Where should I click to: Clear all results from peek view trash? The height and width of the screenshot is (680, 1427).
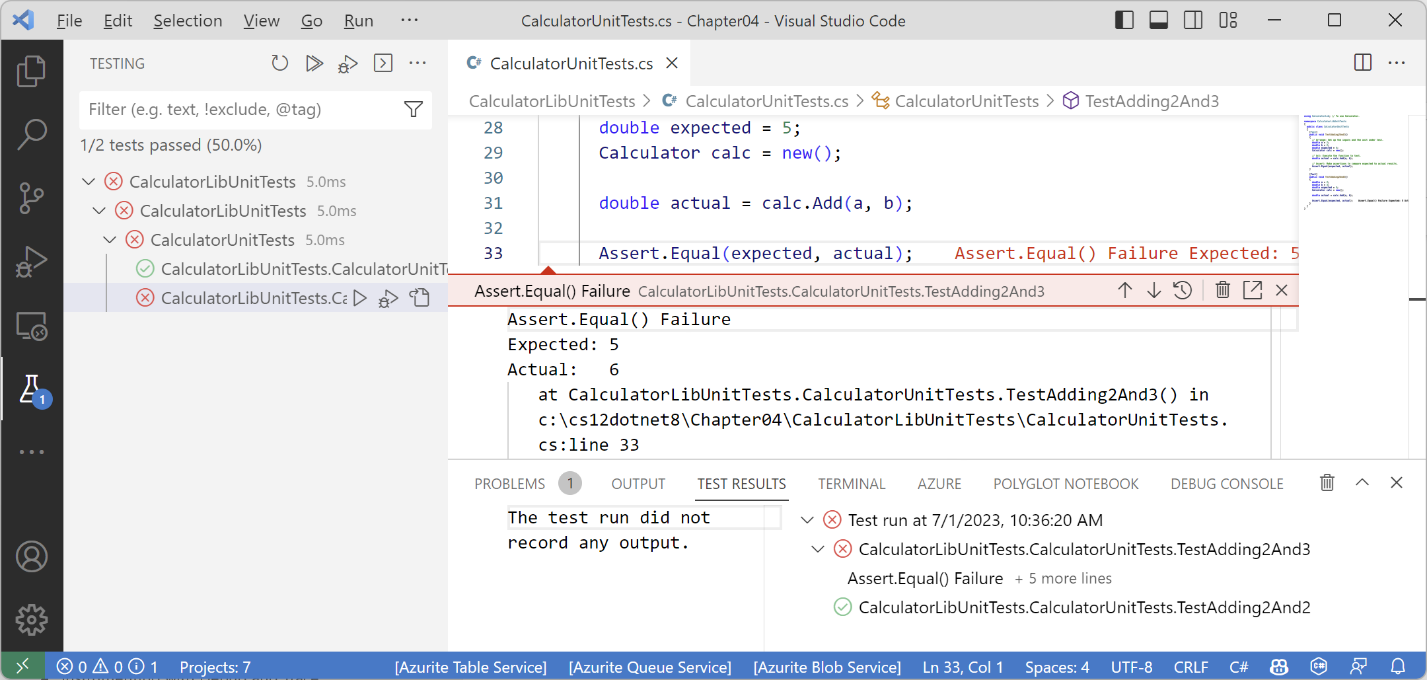[1222, 291]
